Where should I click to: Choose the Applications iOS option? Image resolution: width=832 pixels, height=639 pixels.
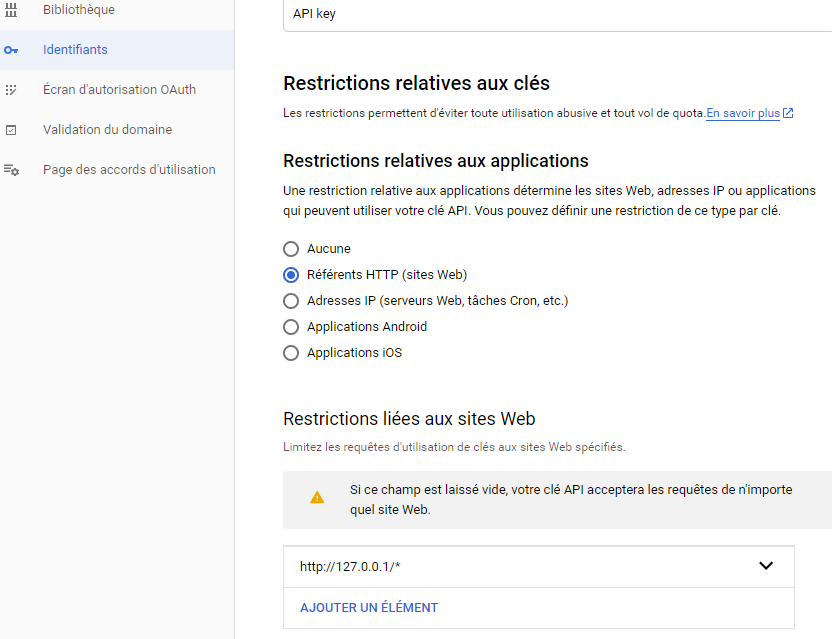pyautogui.click(x=291, y=353)
